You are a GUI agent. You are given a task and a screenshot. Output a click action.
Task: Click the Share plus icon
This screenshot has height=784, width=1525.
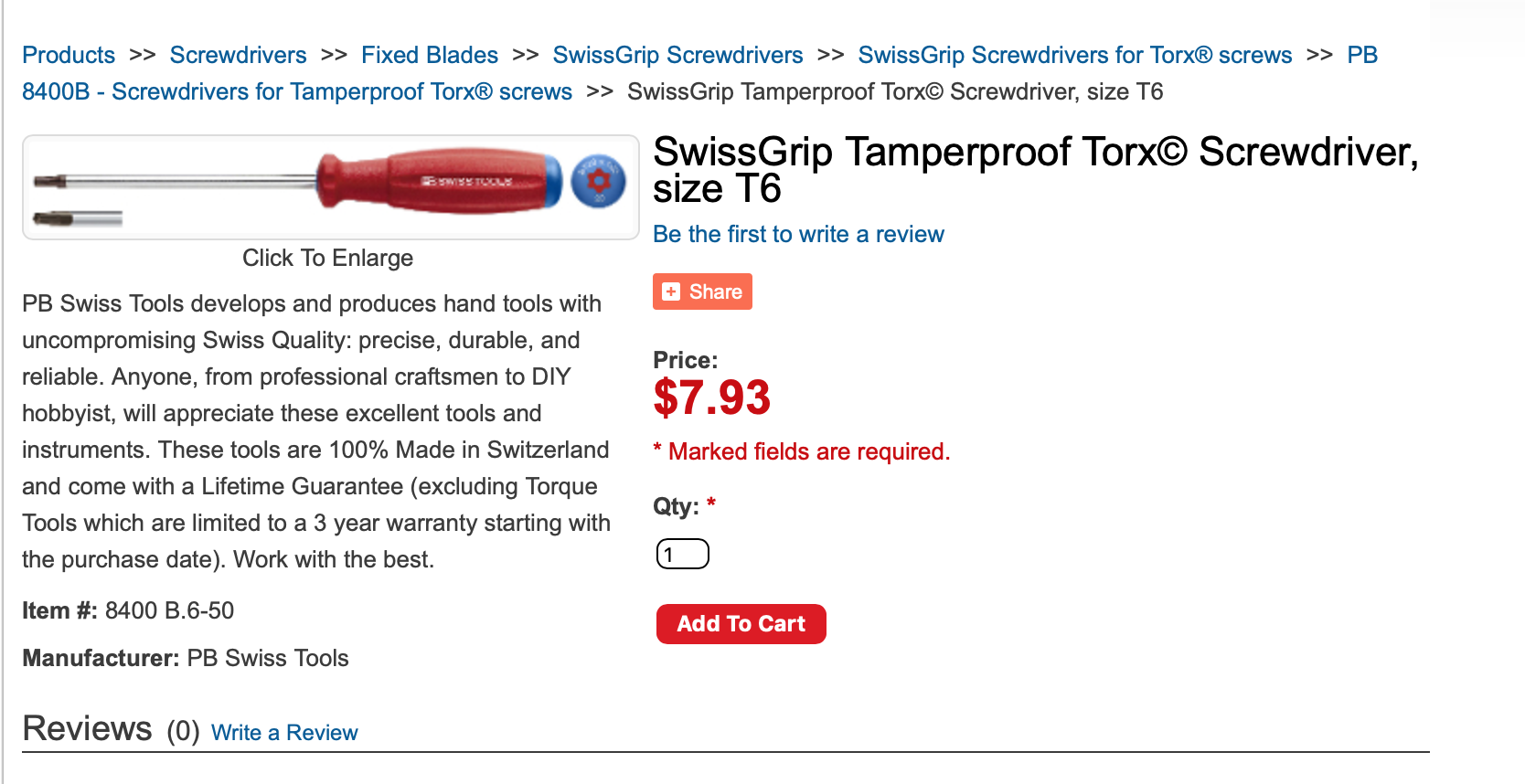pos(670,291)
